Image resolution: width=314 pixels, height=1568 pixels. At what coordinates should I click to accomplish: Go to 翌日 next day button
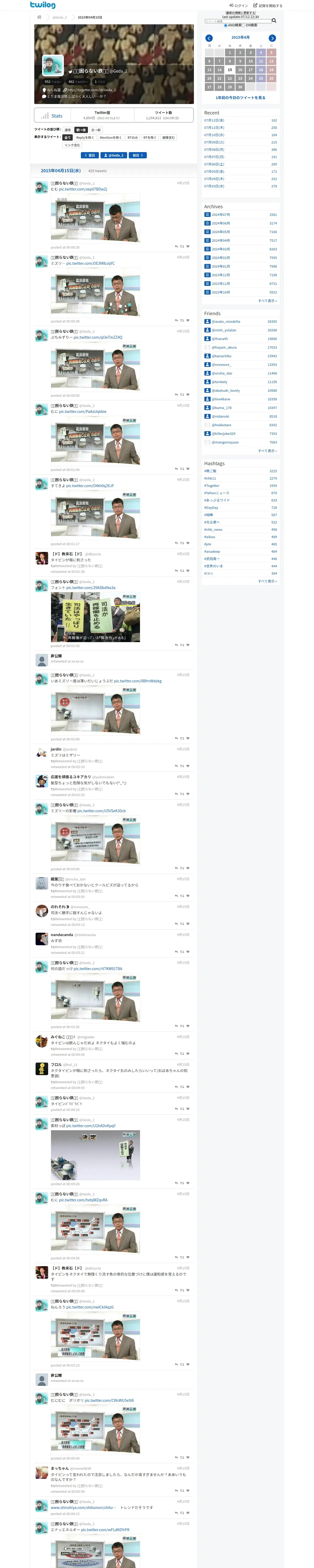coord(90,155)
